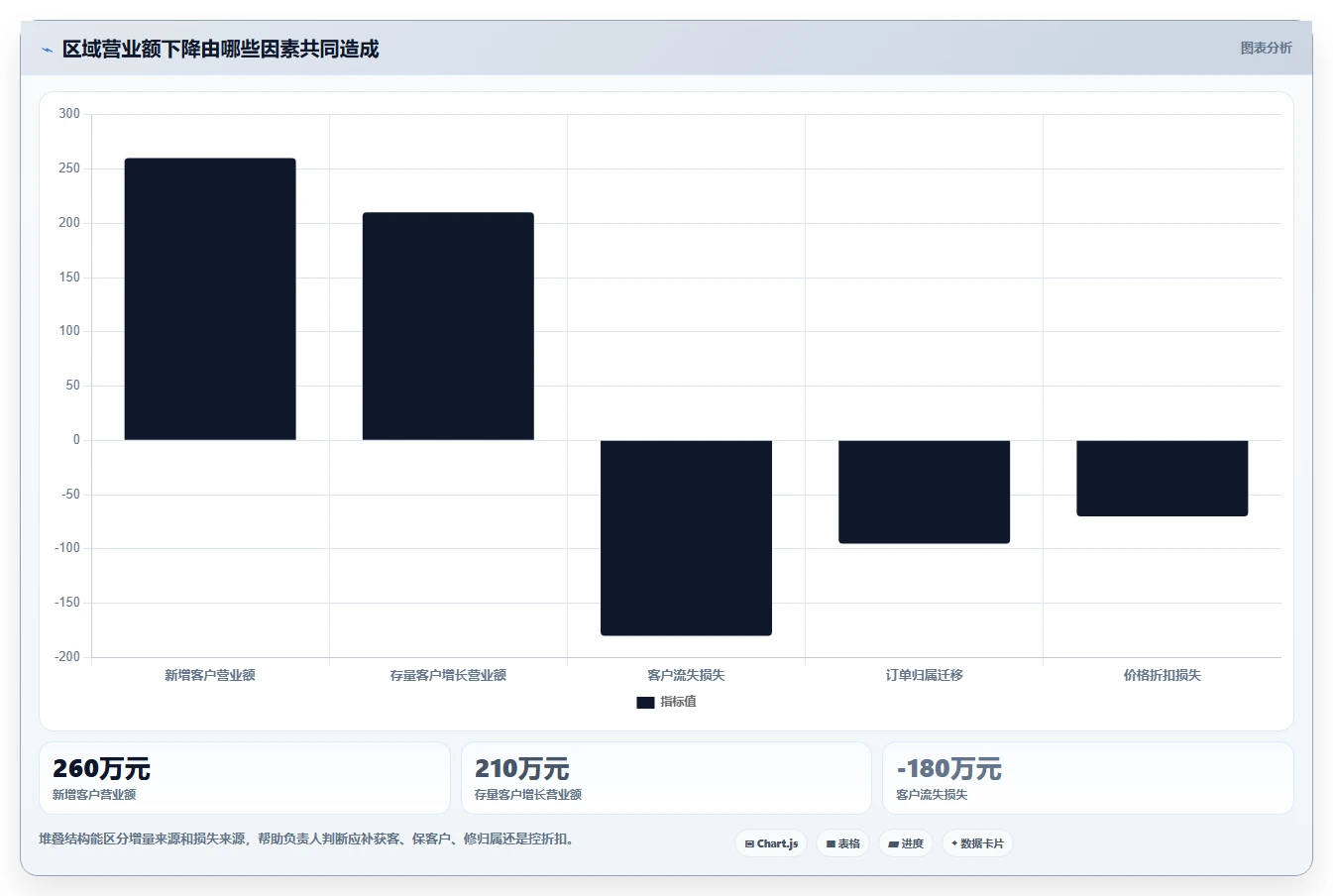
Task: Click the x-axis label 价格折扣损失
Action: (1162, 675)
